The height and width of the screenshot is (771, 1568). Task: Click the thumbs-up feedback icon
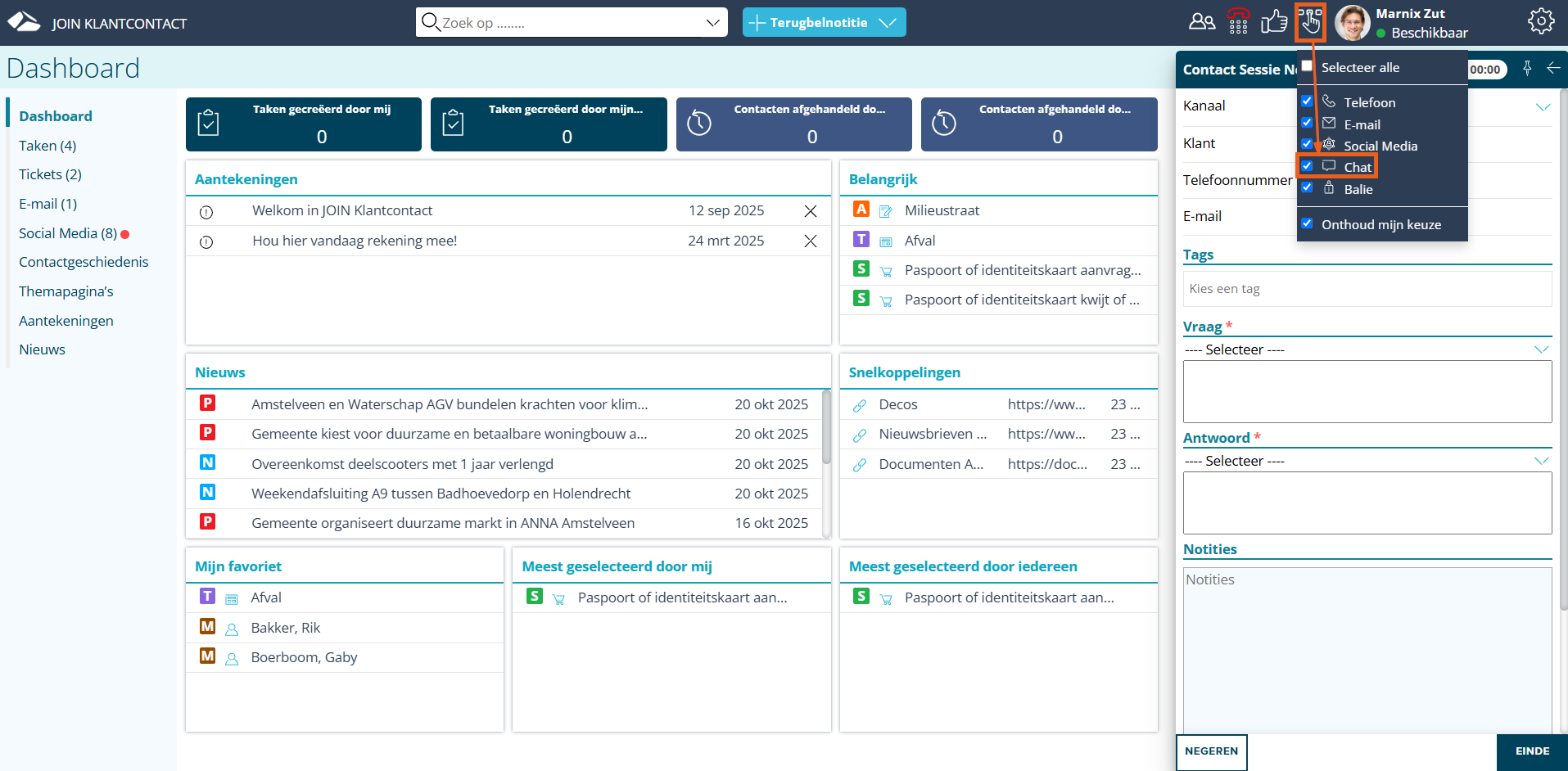point(1274,22)
